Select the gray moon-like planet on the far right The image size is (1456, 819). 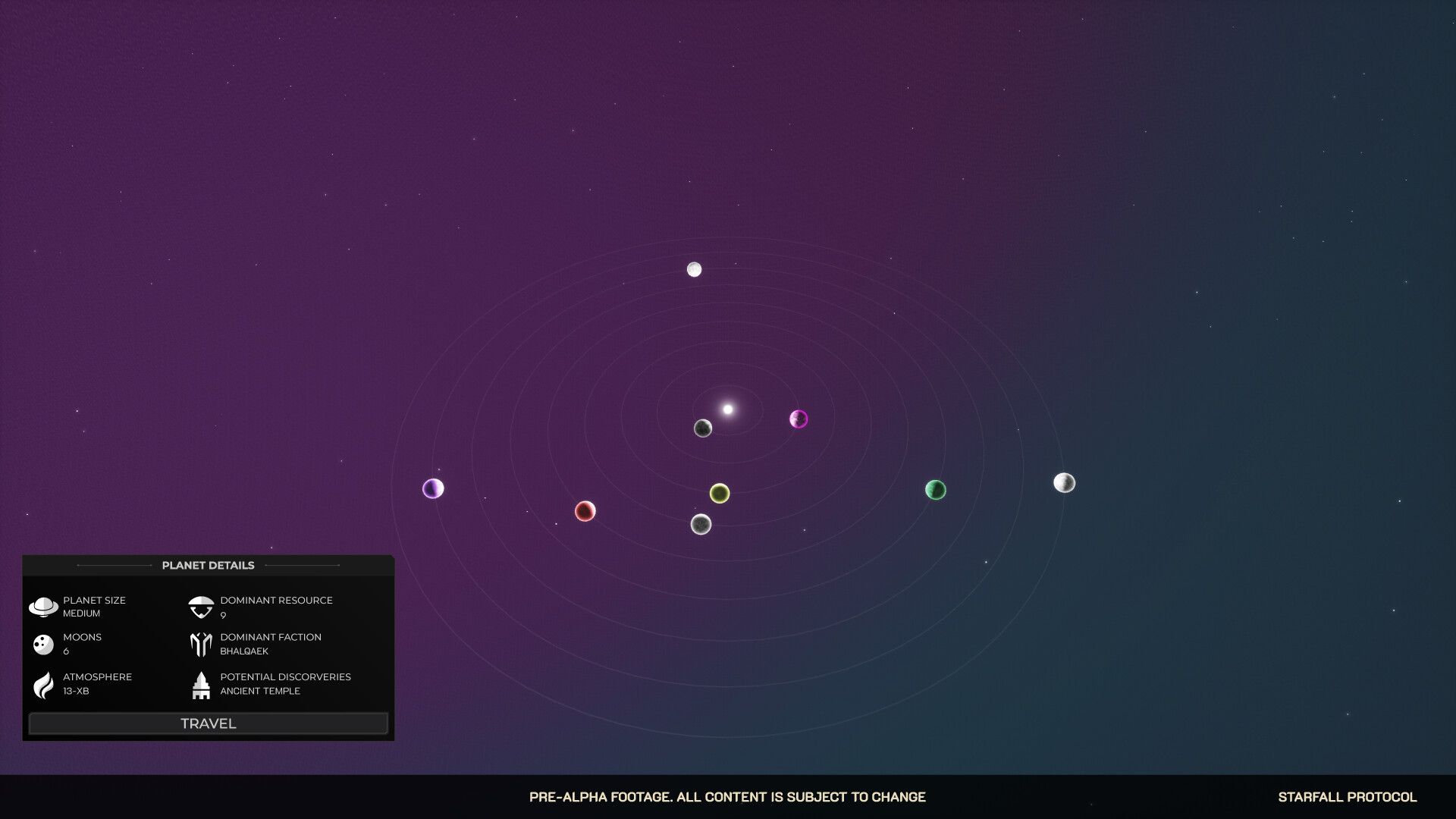click(1065, 482)
